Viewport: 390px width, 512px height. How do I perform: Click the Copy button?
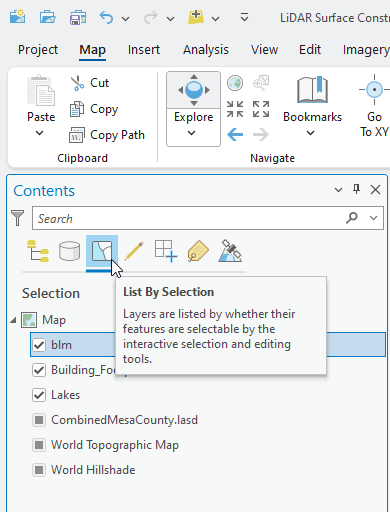94,109
